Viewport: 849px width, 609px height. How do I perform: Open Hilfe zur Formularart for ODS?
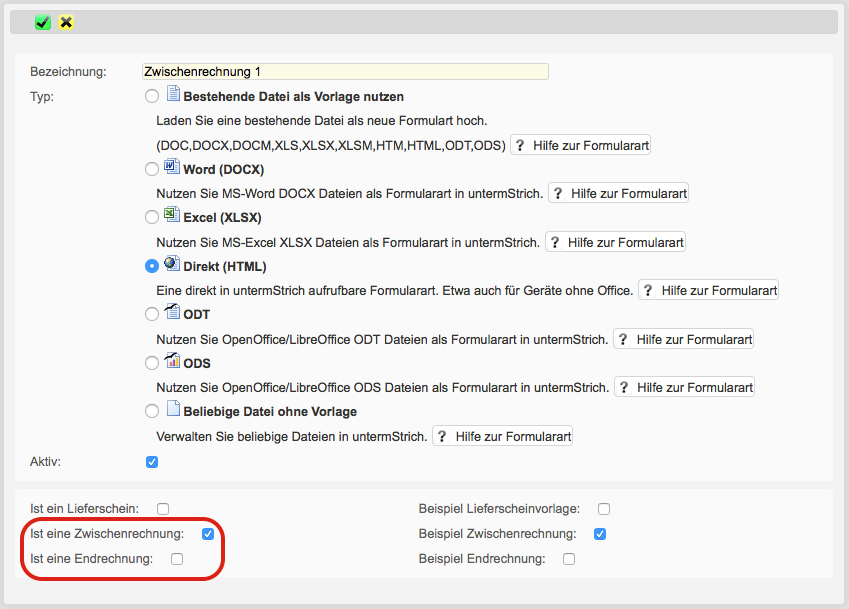(684, 387)
